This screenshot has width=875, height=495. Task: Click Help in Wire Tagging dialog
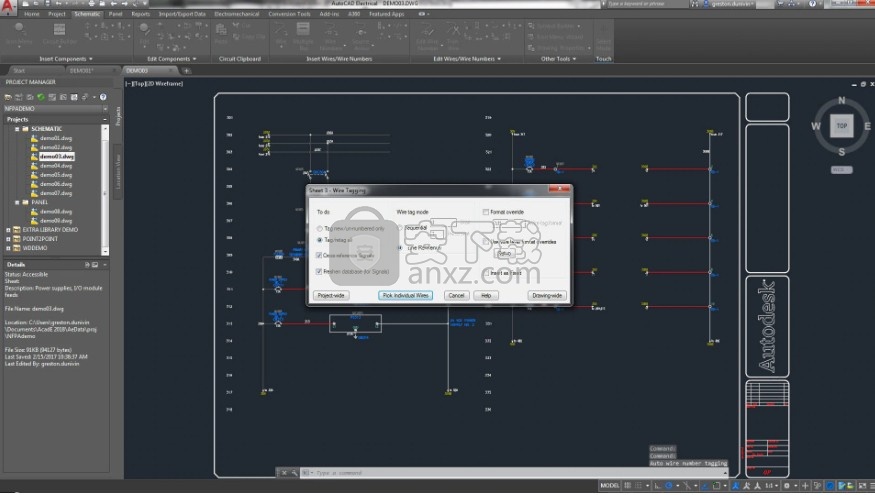(486, 296)
